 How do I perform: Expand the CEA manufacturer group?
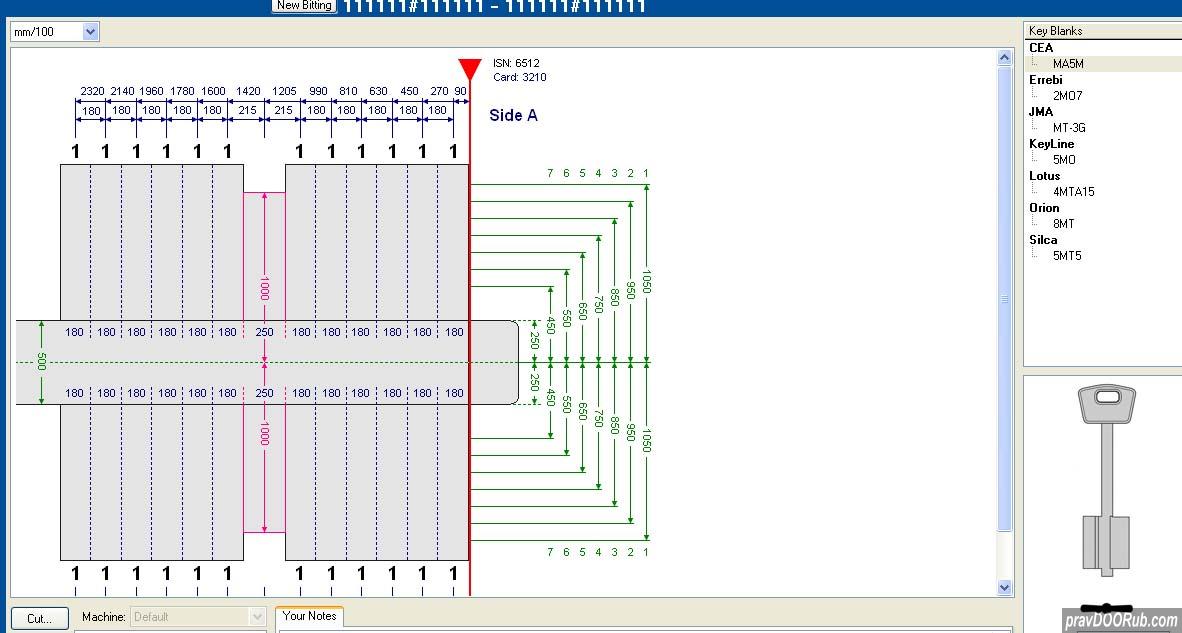(1040, 48)
